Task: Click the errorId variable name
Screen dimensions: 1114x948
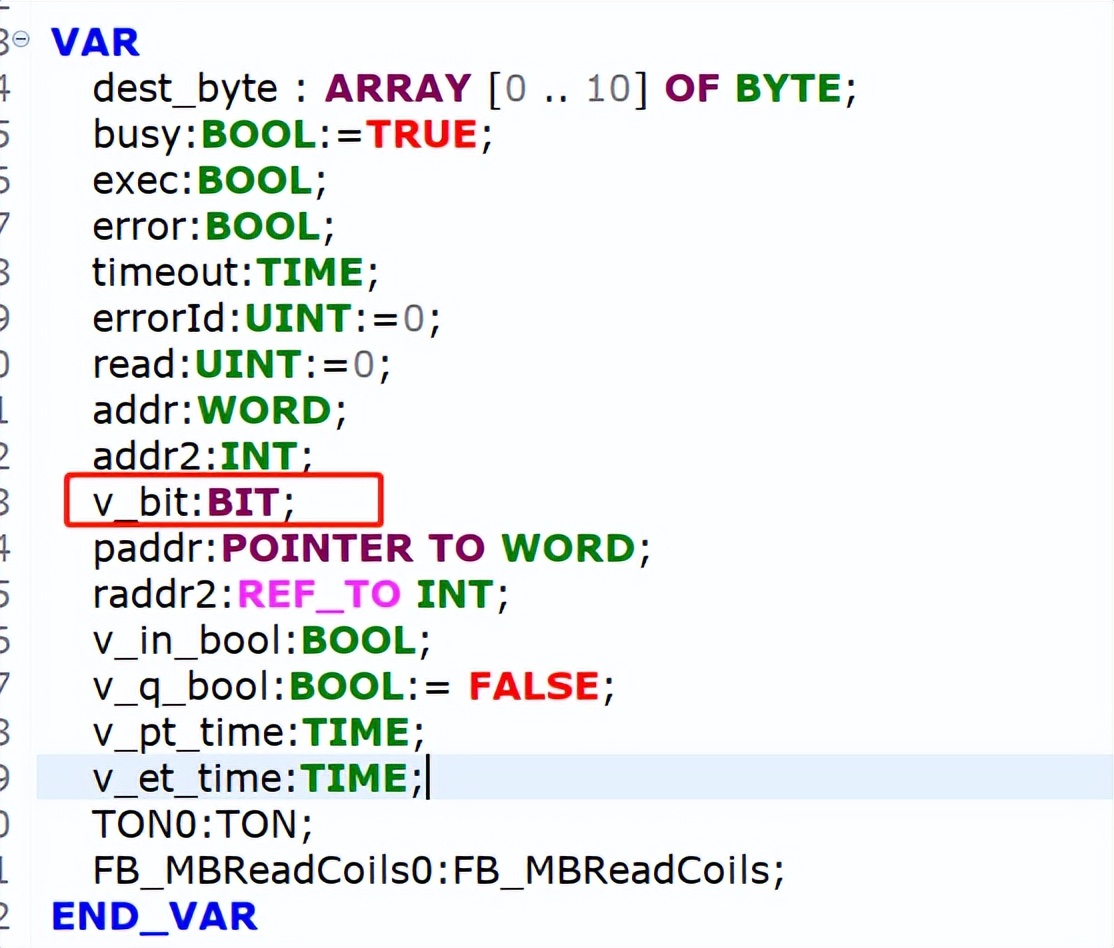Action: click(159, 318)
